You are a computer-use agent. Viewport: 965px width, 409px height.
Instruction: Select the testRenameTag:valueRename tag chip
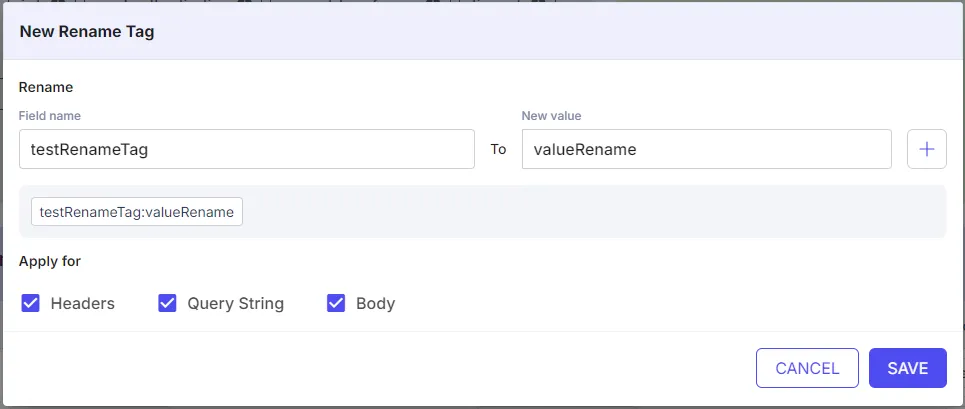(137, 212)
